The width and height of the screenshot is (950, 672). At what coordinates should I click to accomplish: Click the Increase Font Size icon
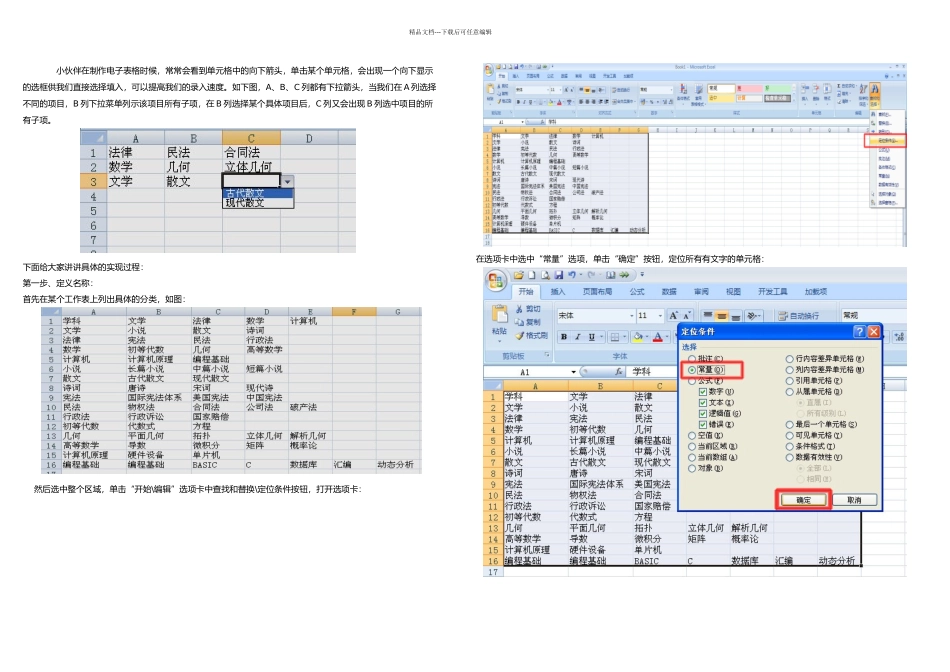pyautogui.click(x=674, y=315)
